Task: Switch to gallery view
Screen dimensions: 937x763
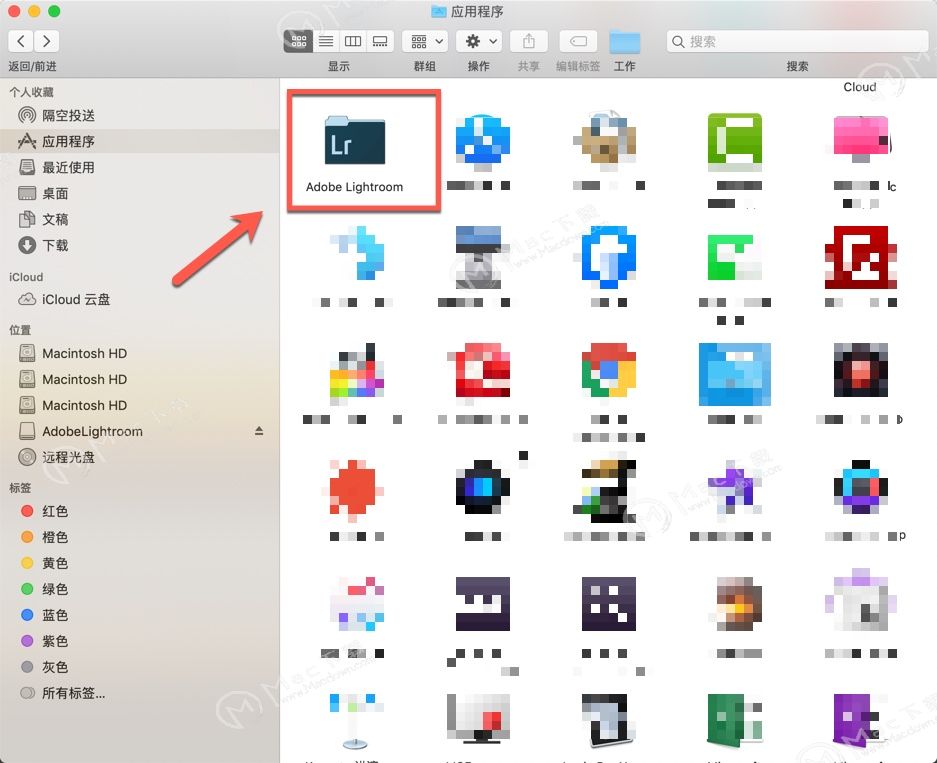Action: [380, 41]
